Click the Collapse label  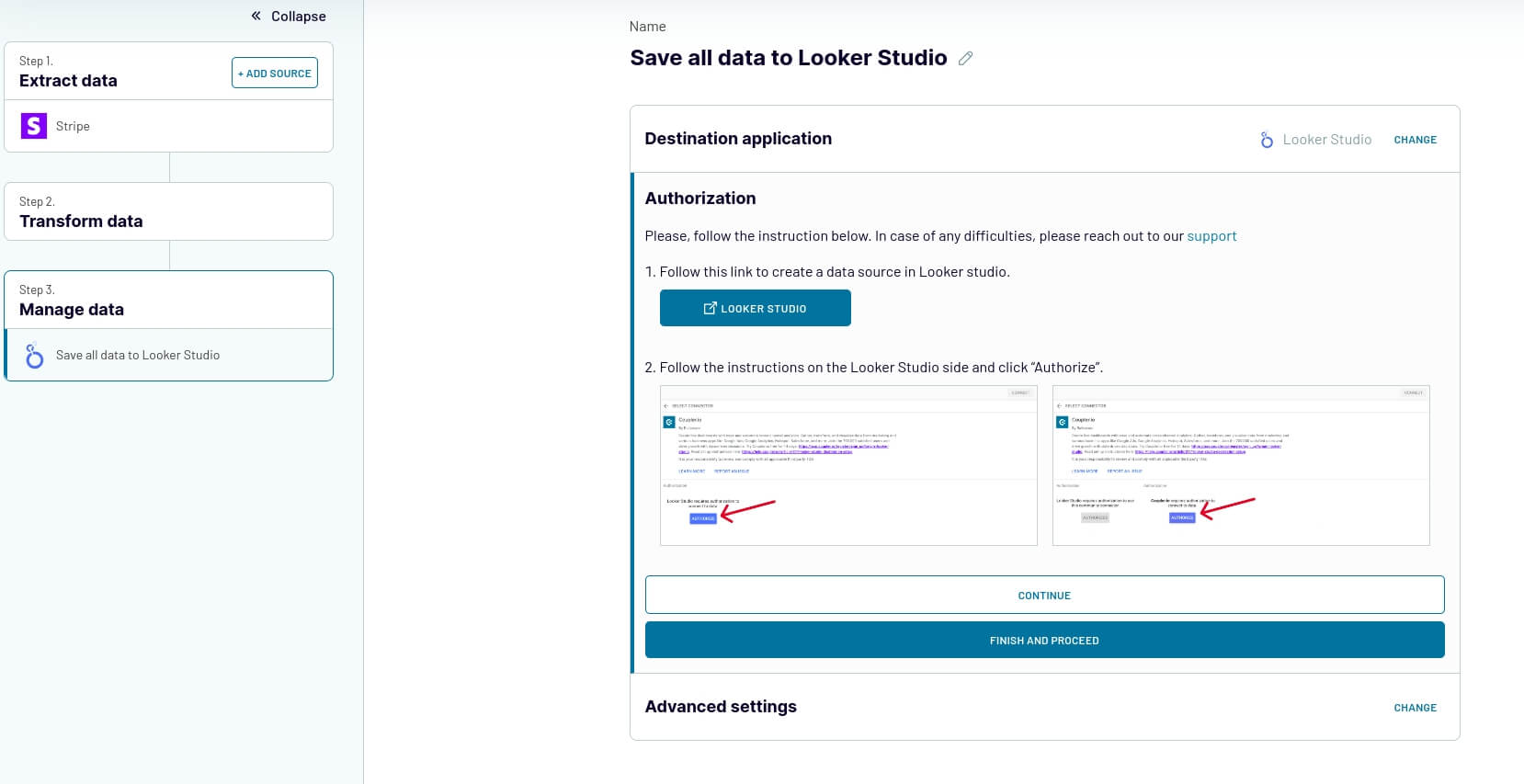point(298,16)
